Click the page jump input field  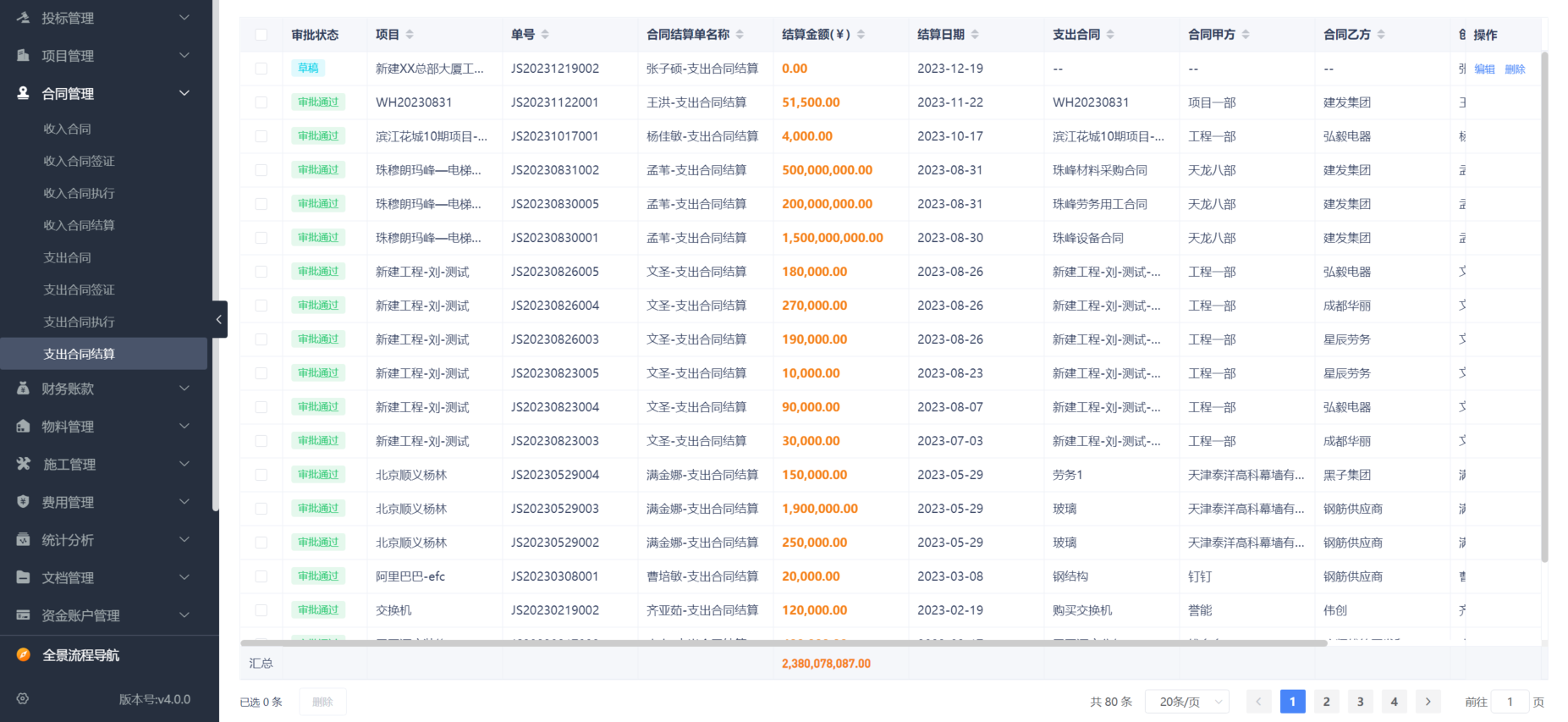(x=1509, y=702)
